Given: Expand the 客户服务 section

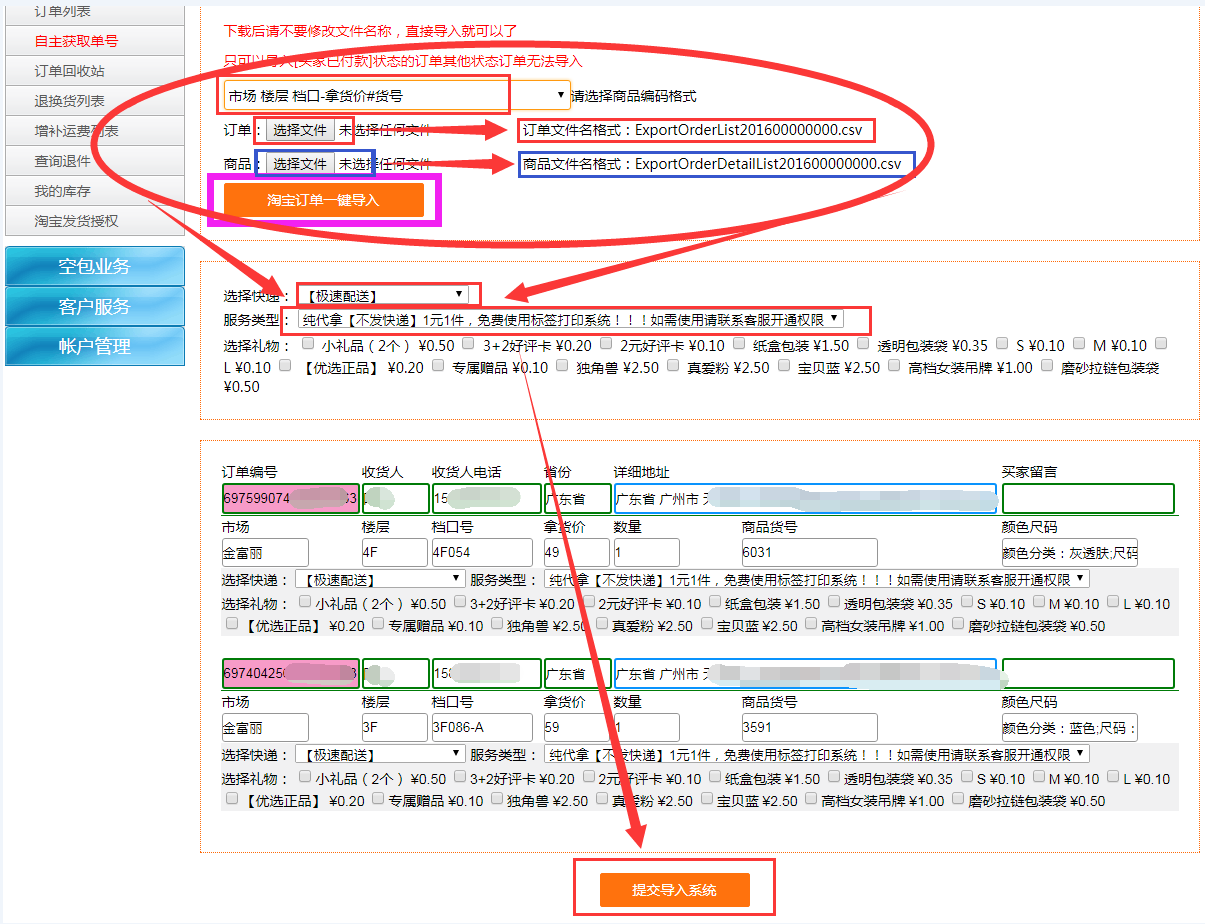Looking at the screenshot, I should (x=95, y=307).
